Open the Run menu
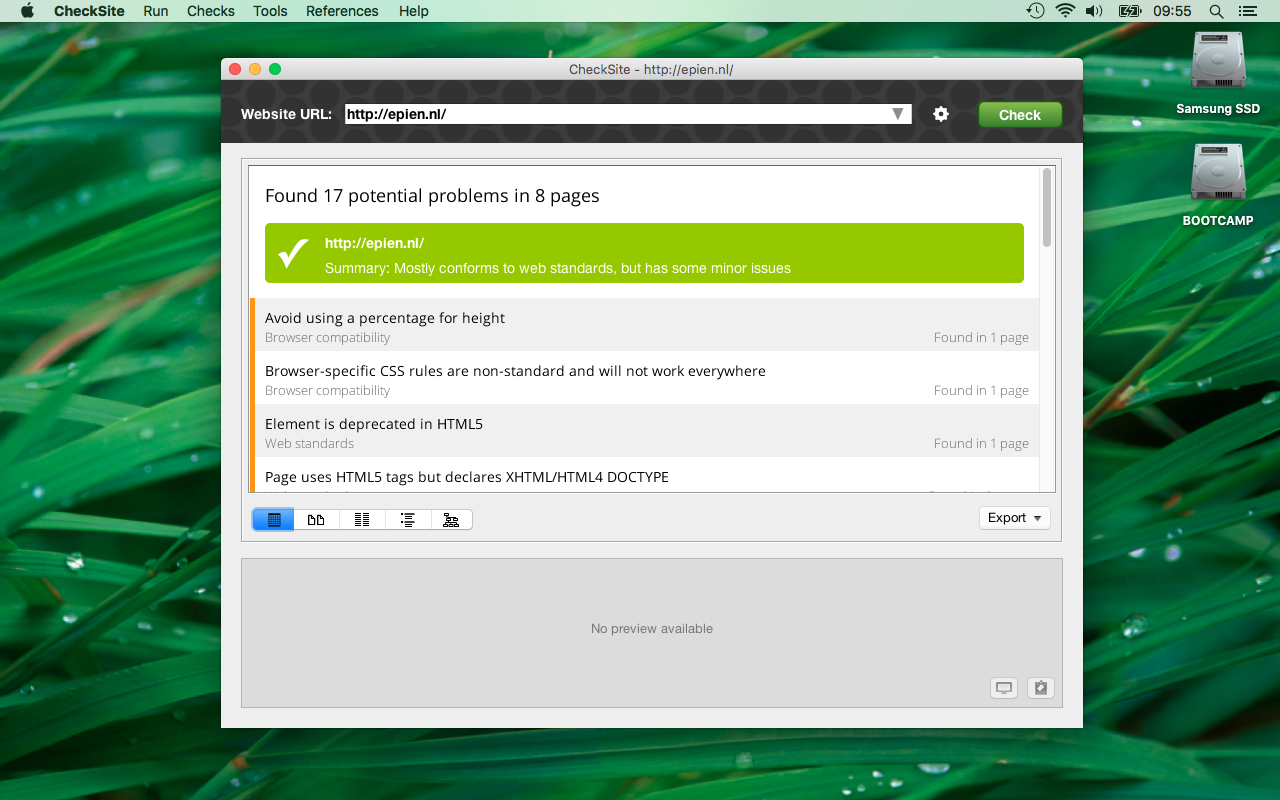This screenshot has height=800, width=1280. pyautogui.click(x=155, y=11)
